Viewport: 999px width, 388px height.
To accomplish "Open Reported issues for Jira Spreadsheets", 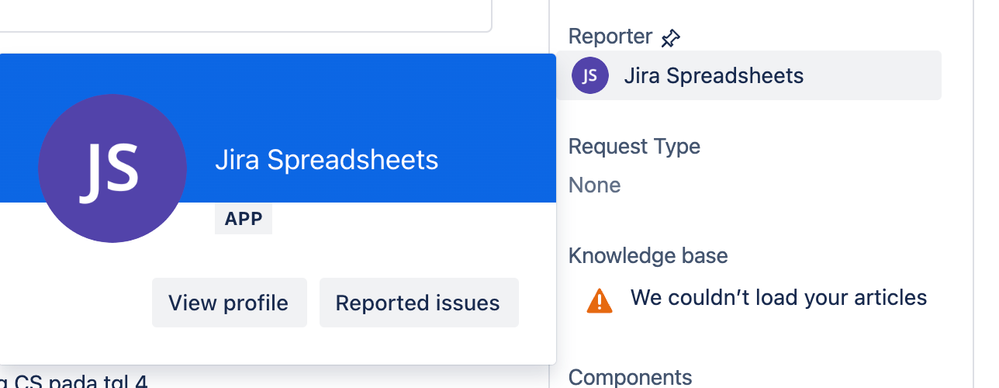I will (419, 303).
